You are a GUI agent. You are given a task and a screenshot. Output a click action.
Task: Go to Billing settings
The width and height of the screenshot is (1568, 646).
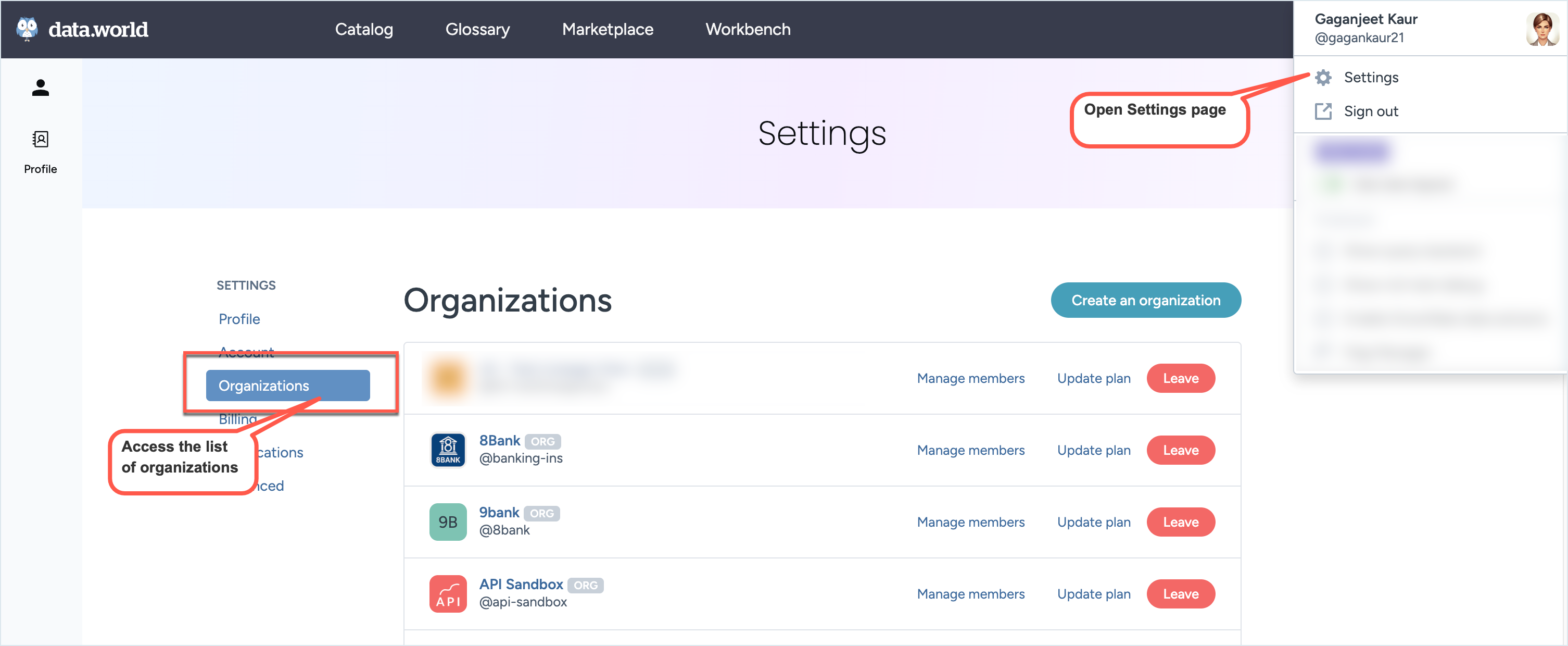pyautogui.click(x=237, y=419)
